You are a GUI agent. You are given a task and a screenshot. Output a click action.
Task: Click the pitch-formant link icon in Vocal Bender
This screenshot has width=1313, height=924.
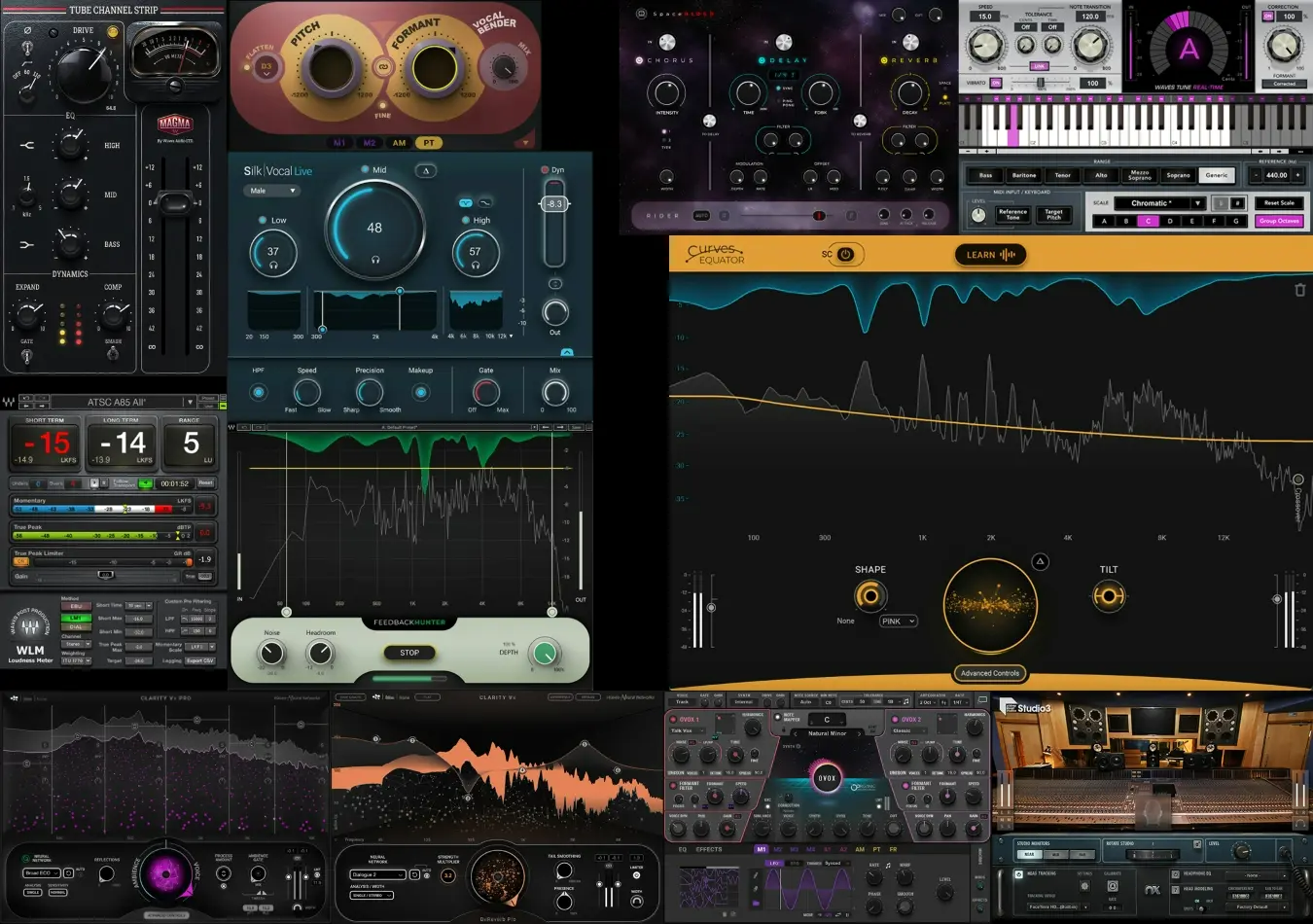(x=383, y=67)
